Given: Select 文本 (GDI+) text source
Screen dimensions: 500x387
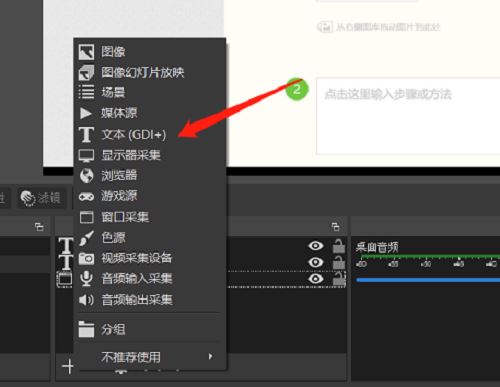Looking at the screenshot, I should (x=150, y=135).
